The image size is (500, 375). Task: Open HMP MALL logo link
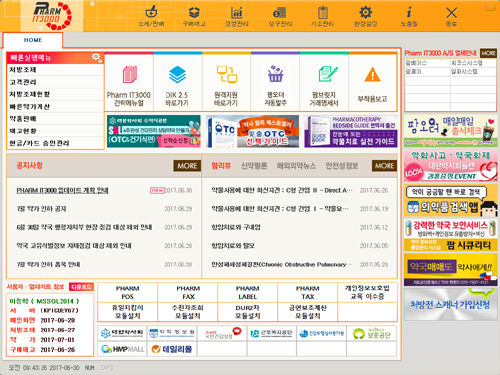pos(122,349)
